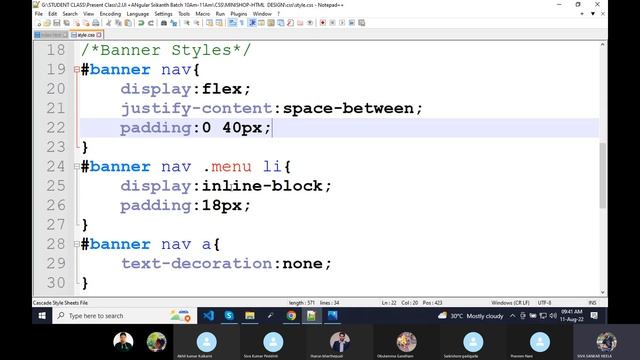Save the current file via toolbar
The height and width of the screenshot is (360, 640).
[x=57, y=23]
